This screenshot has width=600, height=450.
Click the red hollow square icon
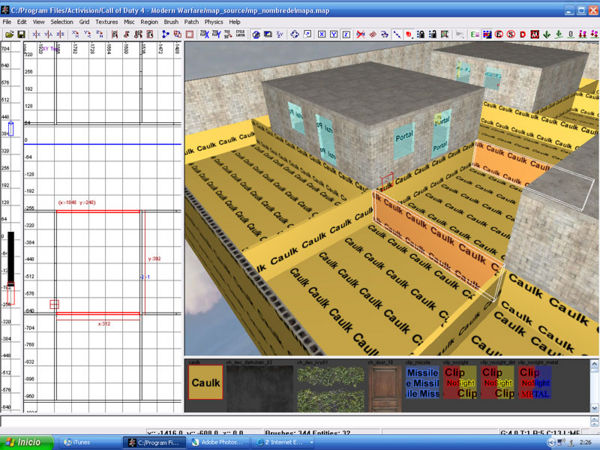tap(189, 34)
